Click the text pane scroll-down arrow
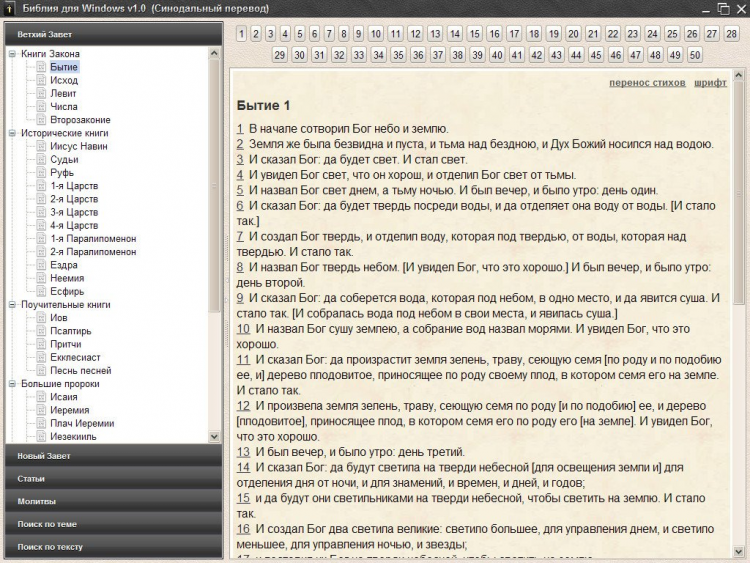 click(x=739, y=552)
